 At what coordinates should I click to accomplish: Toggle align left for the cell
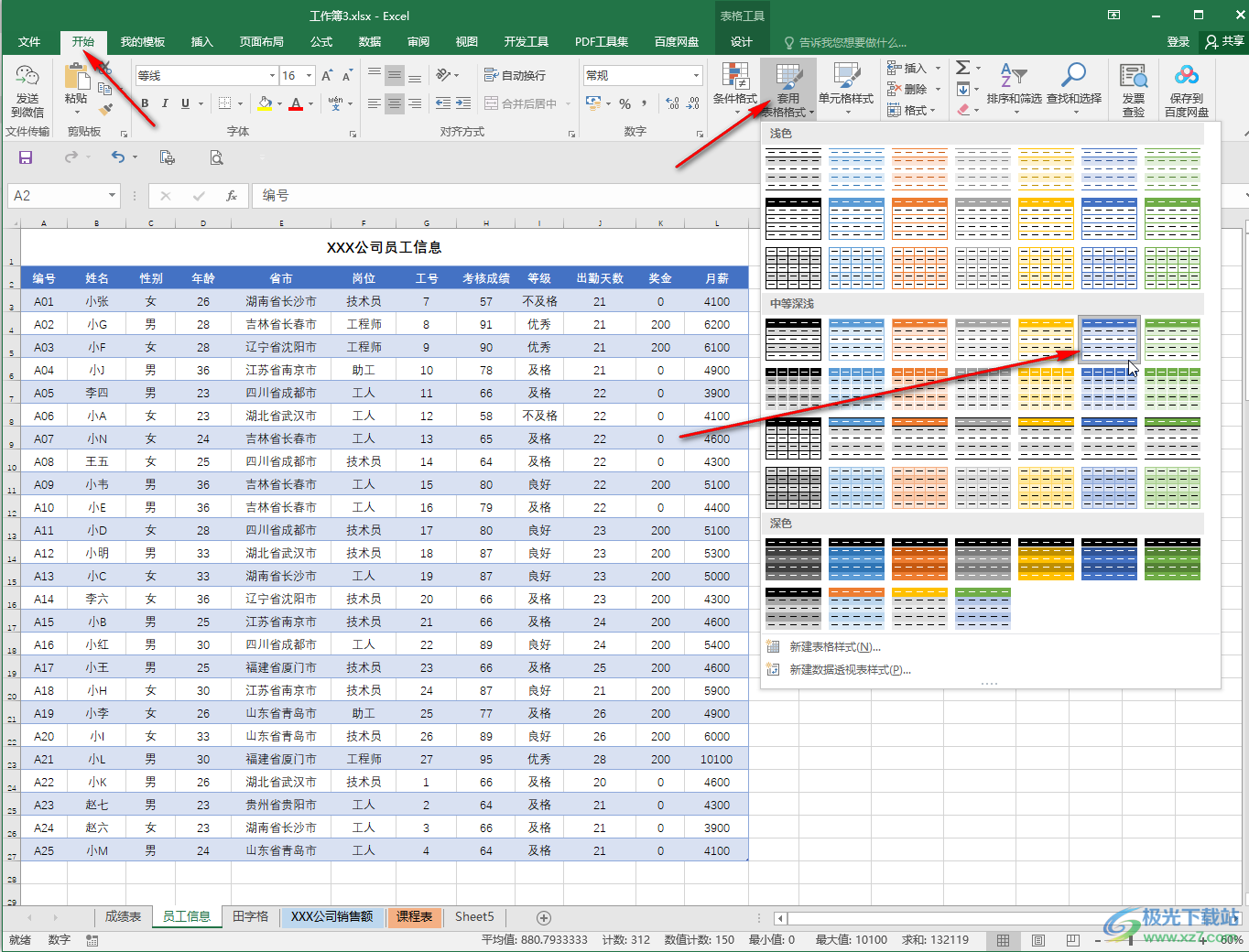[374, 103]
